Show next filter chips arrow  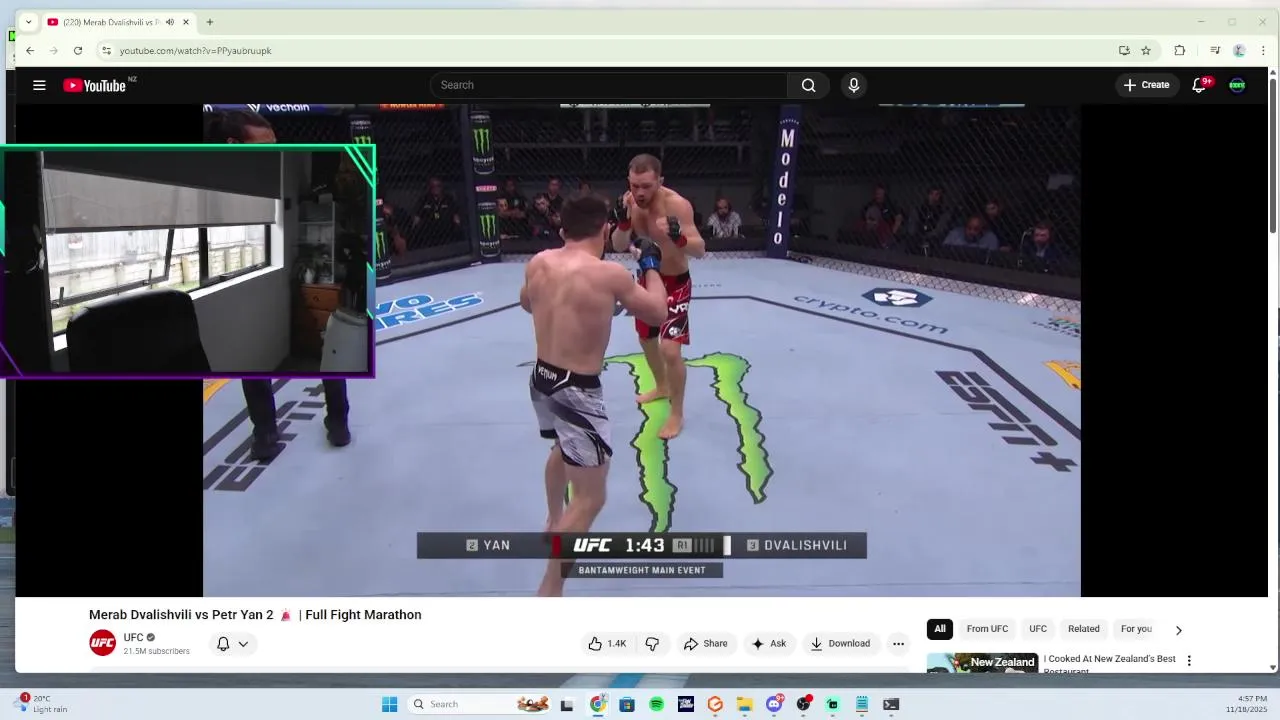1178,630
